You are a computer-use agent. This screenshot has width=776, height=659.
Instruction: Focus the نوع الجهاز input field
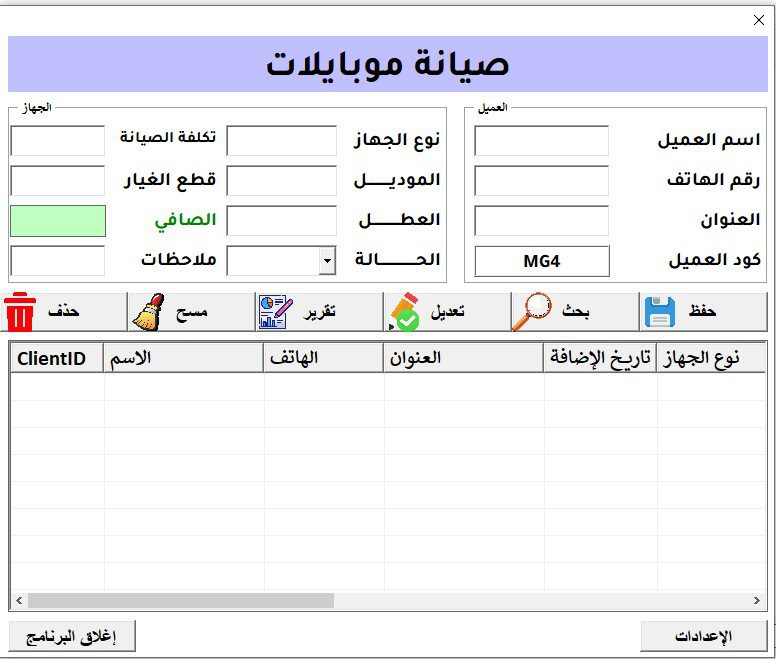click(x=282, y=141)
